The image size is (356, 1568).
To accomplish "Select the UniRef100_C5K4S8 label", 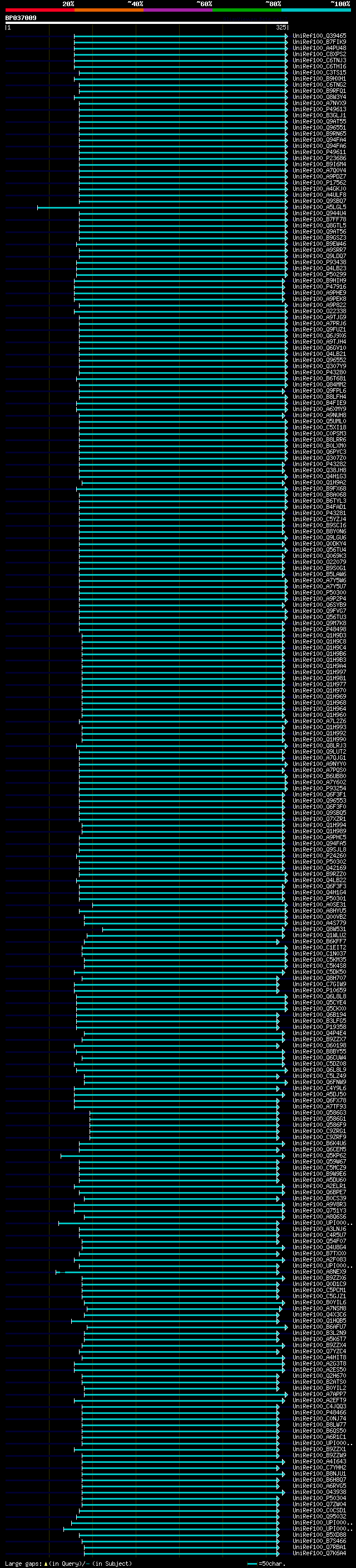I will (319, 966).
